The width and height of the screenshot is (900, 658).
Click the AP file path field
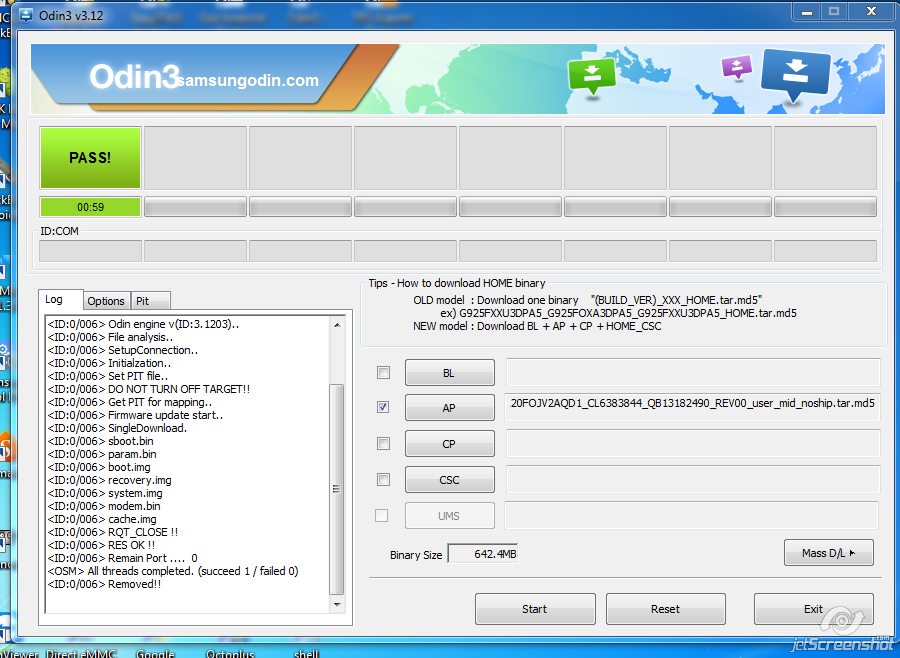tap(692, 407)
